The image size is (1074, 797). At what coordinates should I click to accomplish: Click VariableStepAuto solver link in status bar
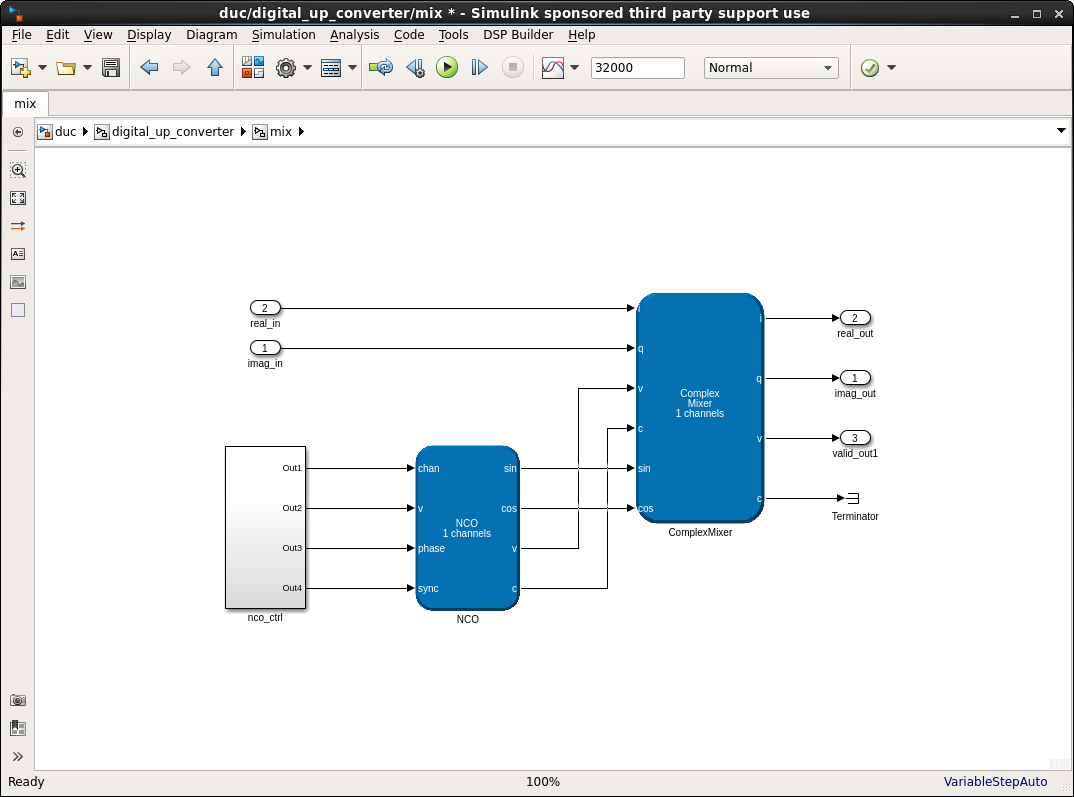pos(995,782)
